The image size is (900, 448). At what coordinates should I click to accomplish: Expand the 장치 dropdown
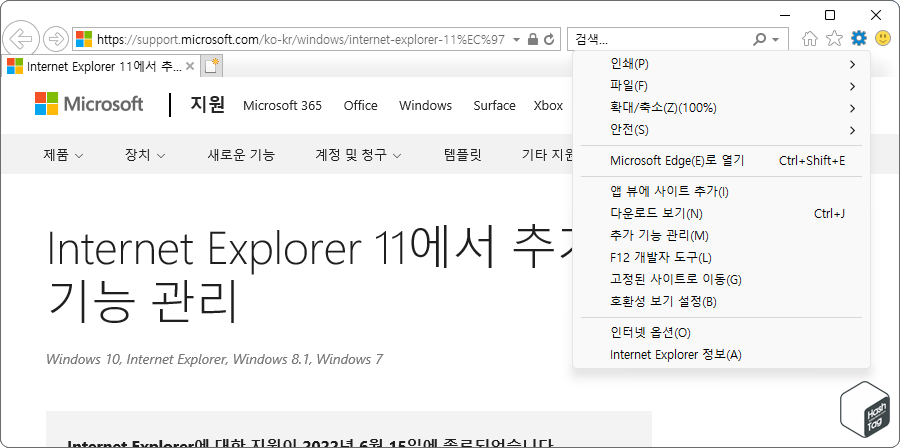tap(145, 154)
